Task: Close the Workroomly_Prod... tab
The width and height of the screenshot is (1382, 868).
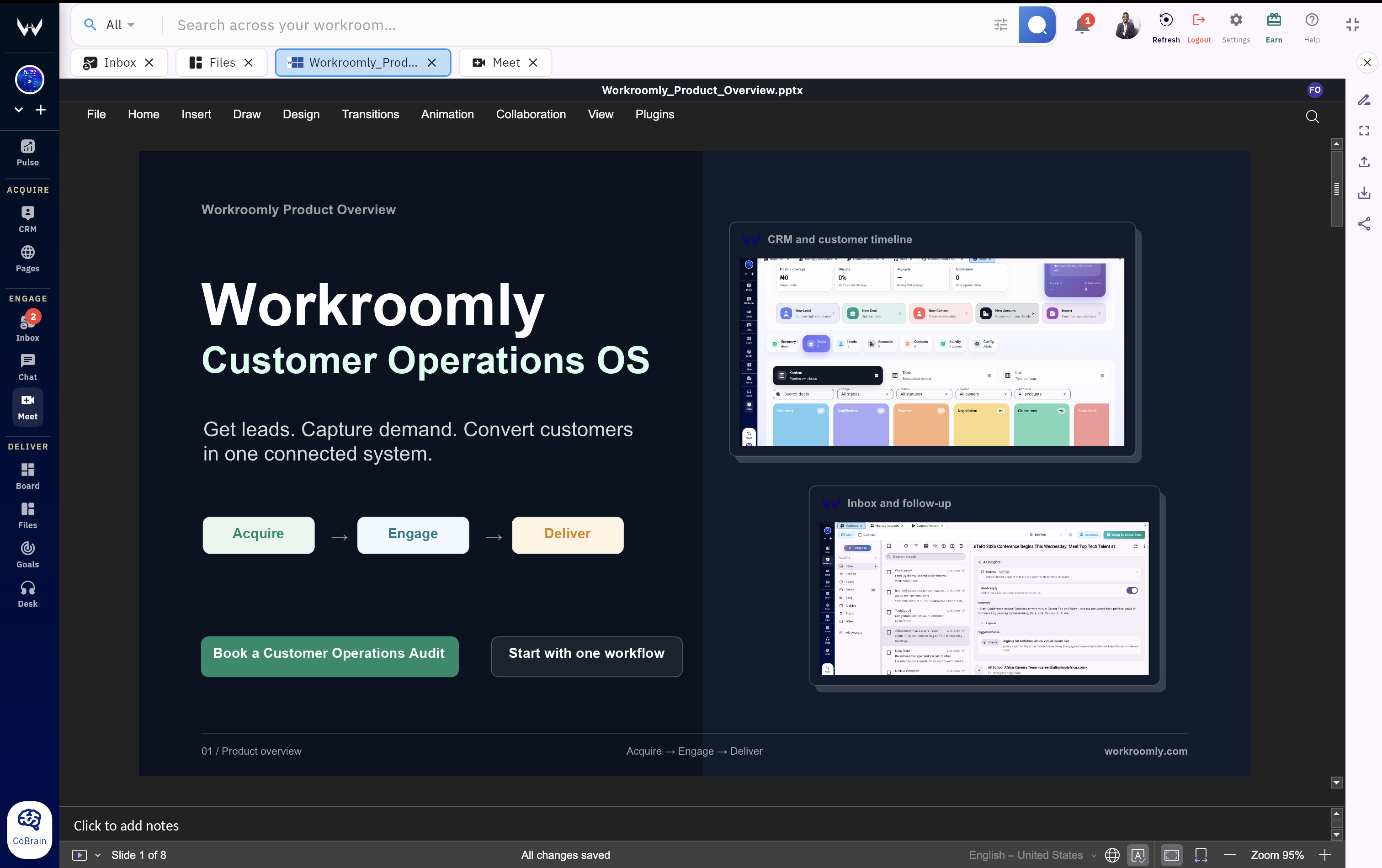Action: (431, 63)
